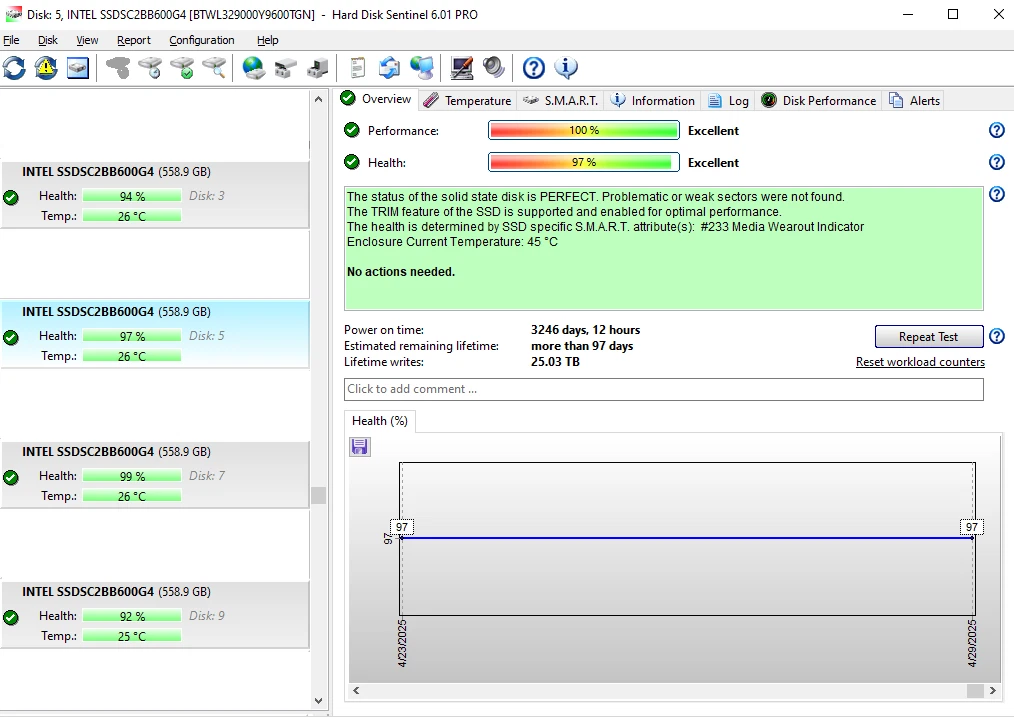Click the Health 97 % gradient bar
This screenshot has height=717, width=1014.
coord(583,162)
